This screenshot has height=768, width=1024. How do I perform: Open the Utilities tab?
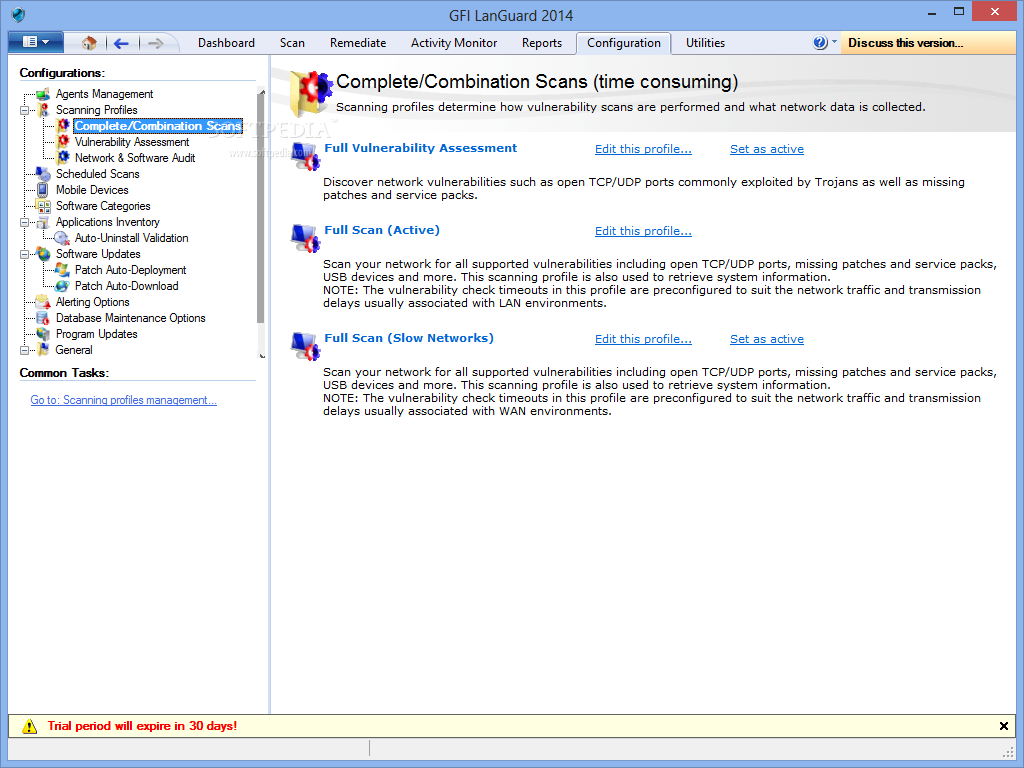(x=705, y=43)
